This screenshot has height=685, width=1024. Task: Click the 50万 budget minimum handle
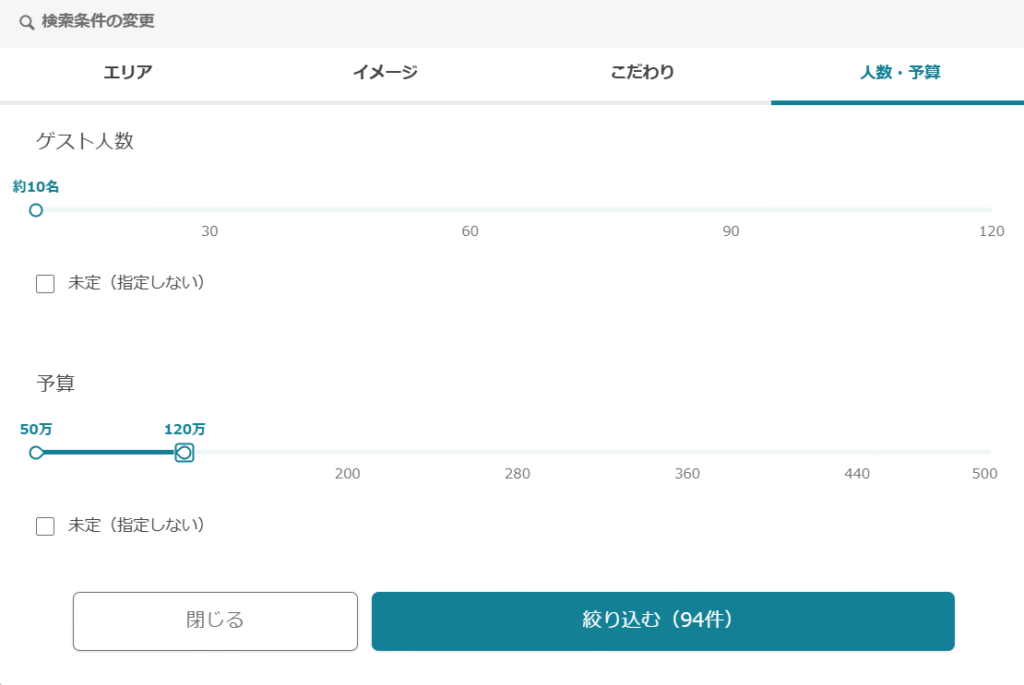(36, 453)
